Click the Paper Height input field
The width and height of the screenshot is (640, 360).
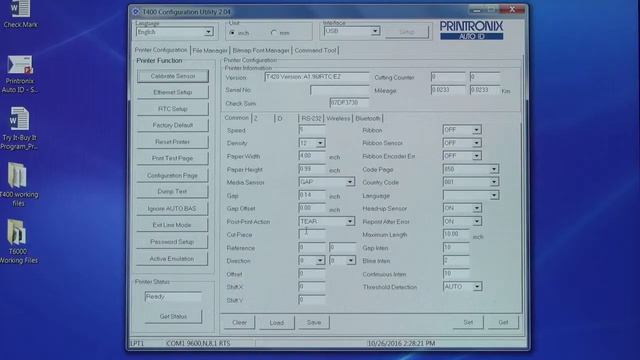coord(312,169)
